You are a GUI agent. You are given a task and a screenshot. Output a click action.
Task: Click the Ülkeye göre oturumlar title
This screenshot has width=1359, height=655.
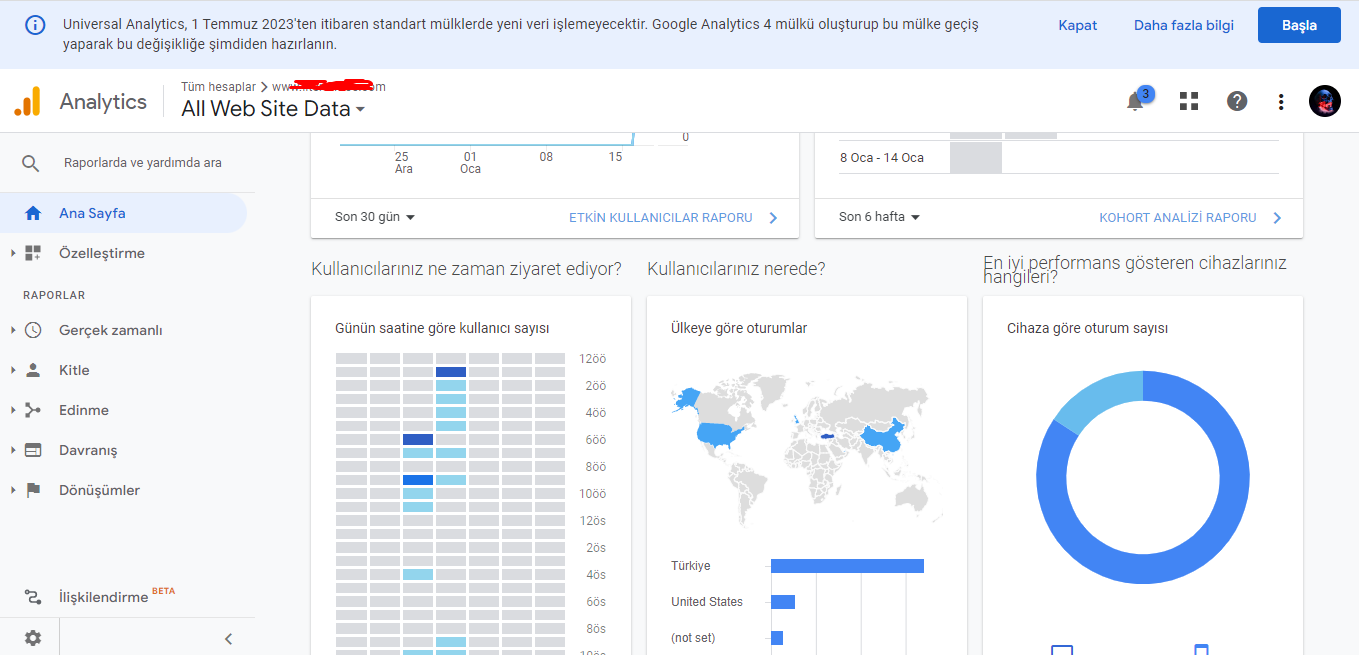(x=739, y=328)
